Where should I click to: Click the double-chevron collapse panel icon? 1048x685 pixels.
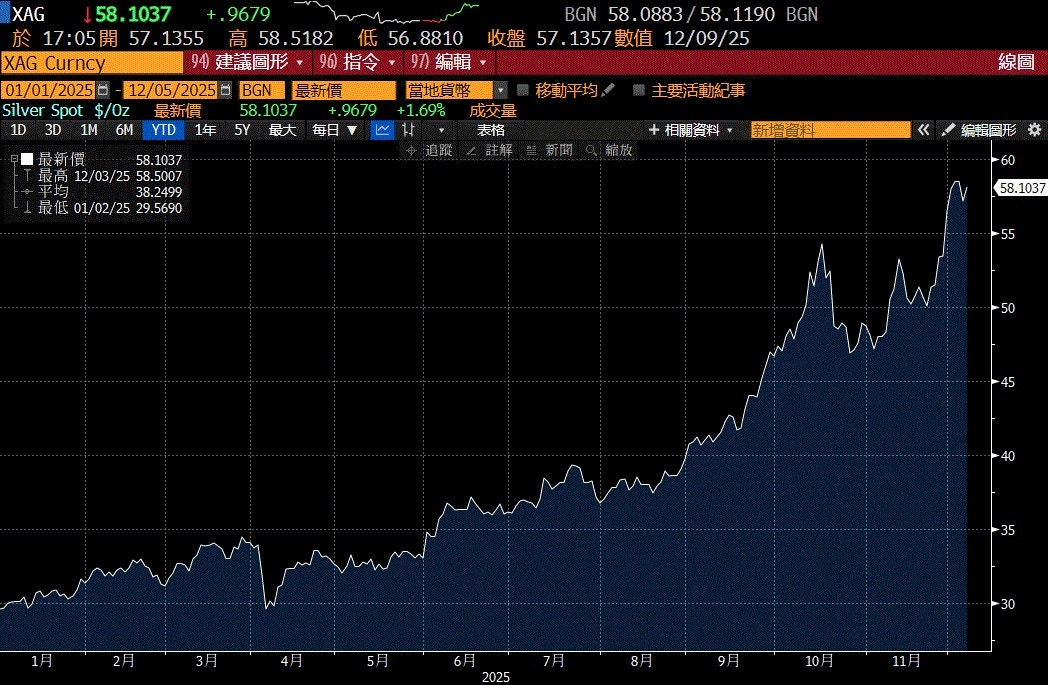point(924,130)
